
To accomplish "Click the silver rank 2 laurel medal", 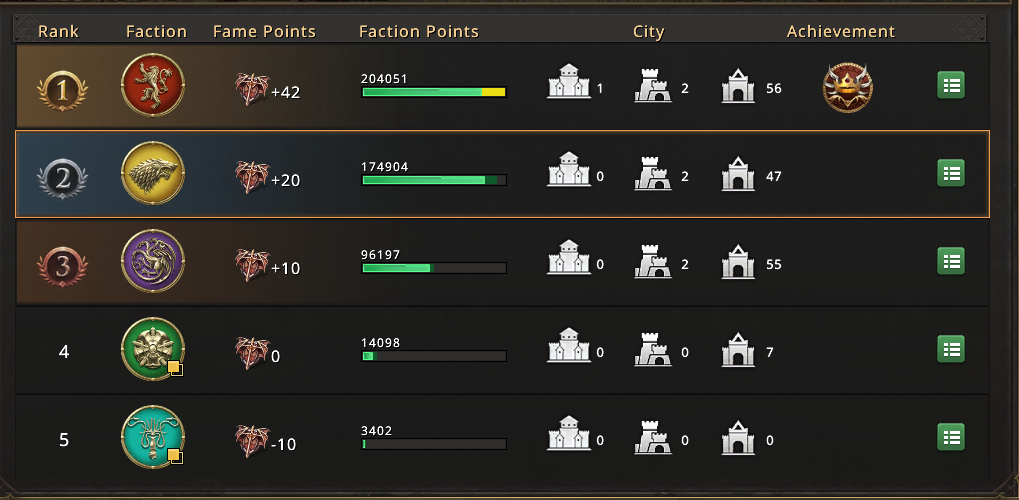I will pyautogui.click(x=63, y=177).
